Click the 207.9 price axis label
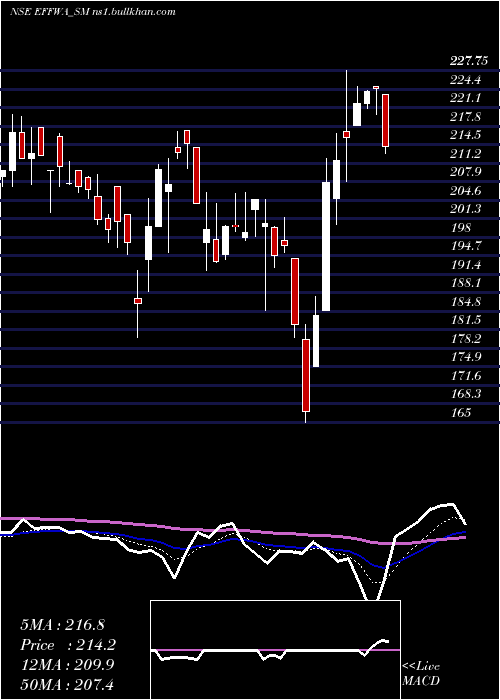 click(x=466, y=172)
